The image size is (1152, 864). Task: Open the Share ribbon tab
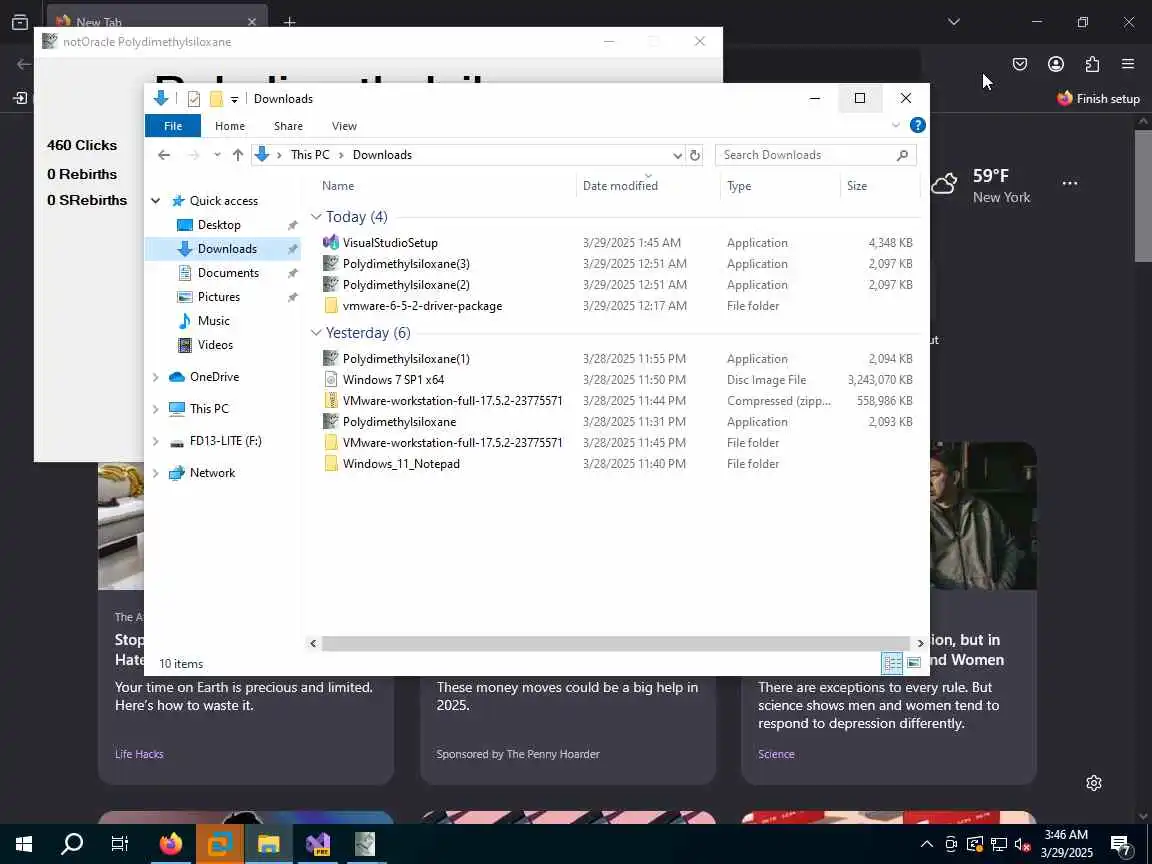[288, 126]
